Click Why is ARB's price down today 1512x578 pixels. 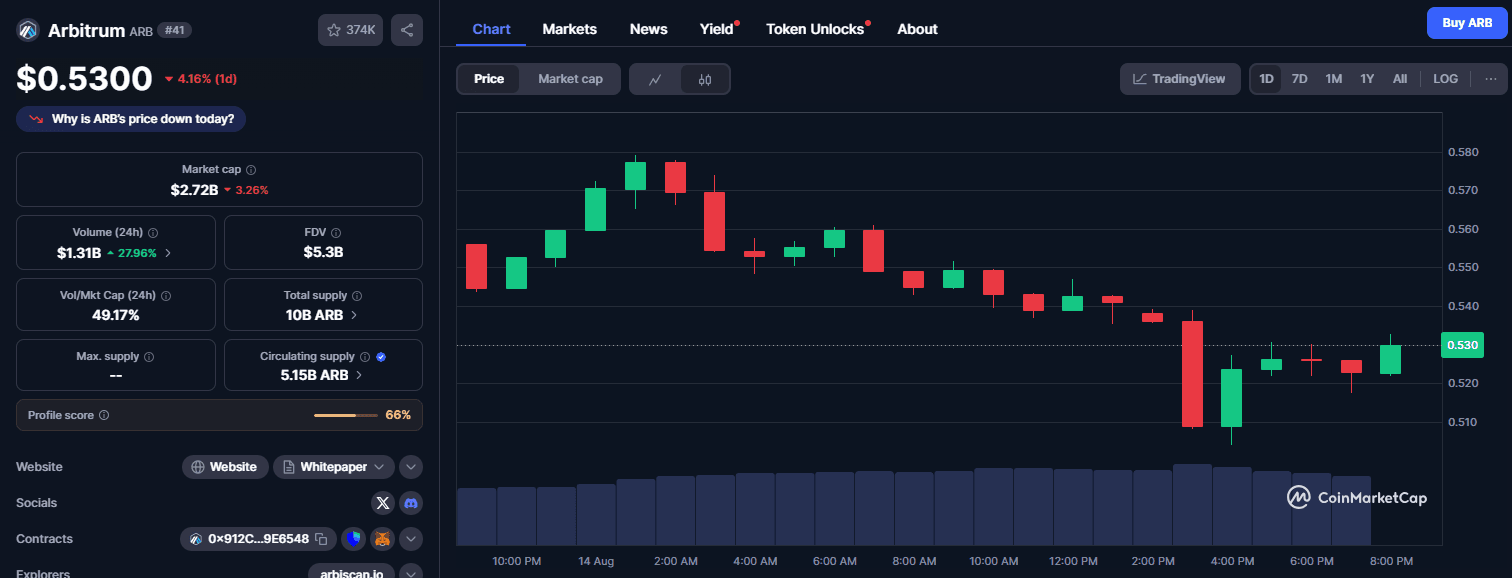tap(131, 119)
